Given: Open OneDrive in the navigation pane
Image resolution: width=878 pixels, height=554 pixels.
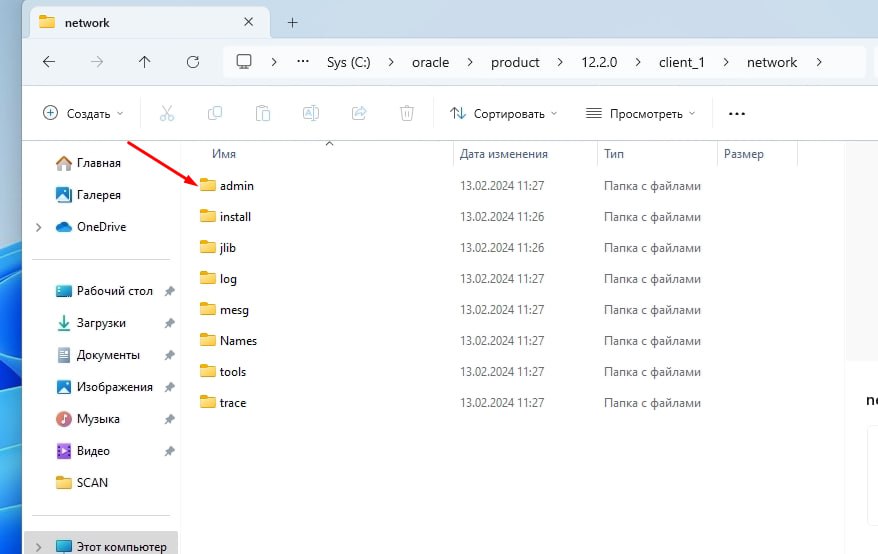Looking at the screenshot, I should pos(91,227).
